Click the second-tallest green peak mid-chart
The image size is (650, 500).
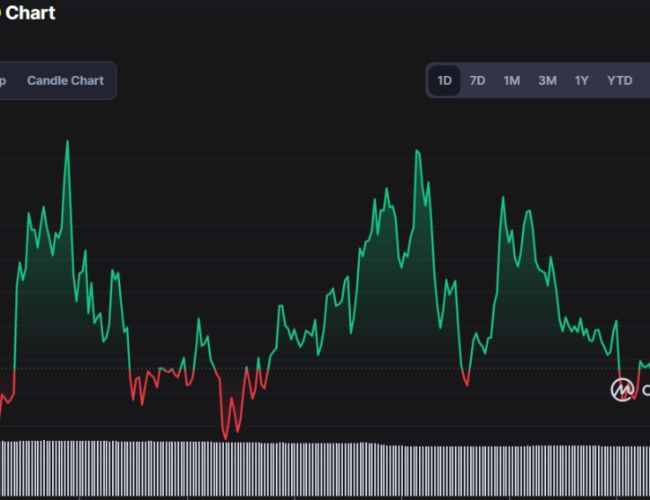[x=415, y=152]
